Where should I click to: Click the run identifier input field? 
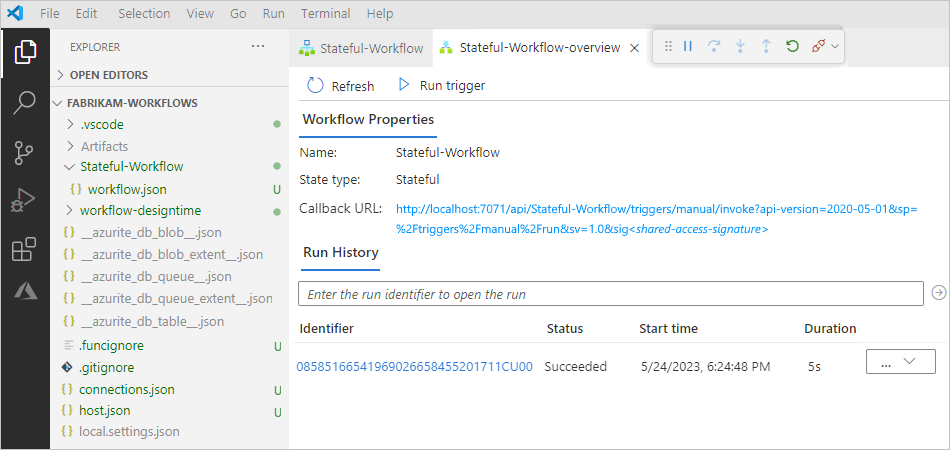611,294
